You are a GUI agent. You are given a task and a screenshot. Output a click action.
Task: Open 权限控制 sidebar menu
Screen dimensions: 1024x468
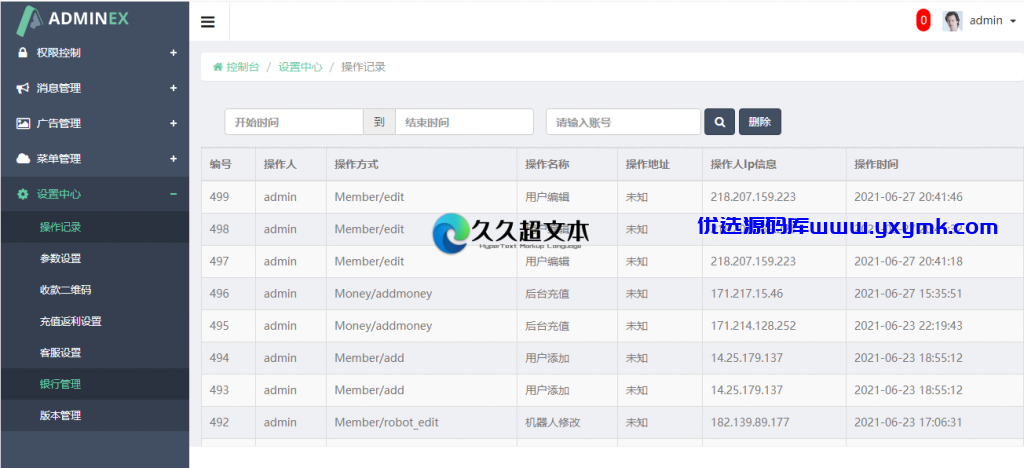tap(95, 53)
